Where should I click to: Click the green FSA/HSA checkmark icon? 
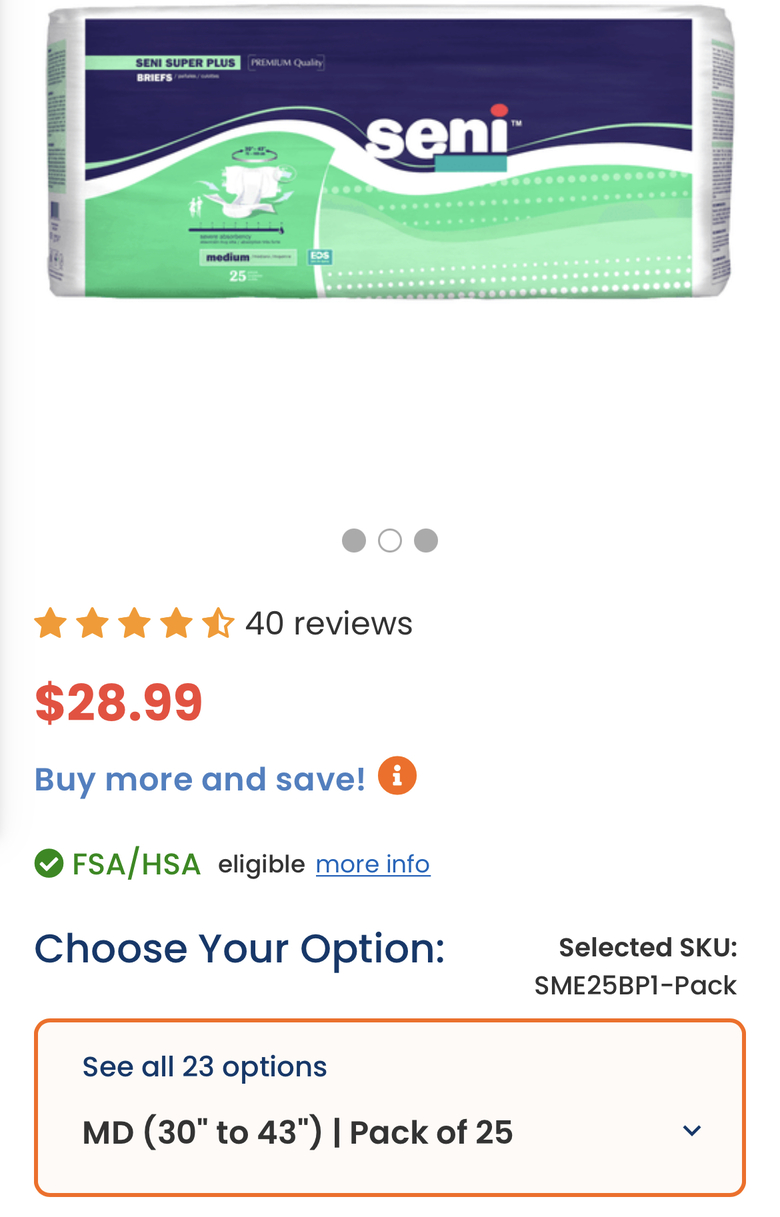coord(49,863)
